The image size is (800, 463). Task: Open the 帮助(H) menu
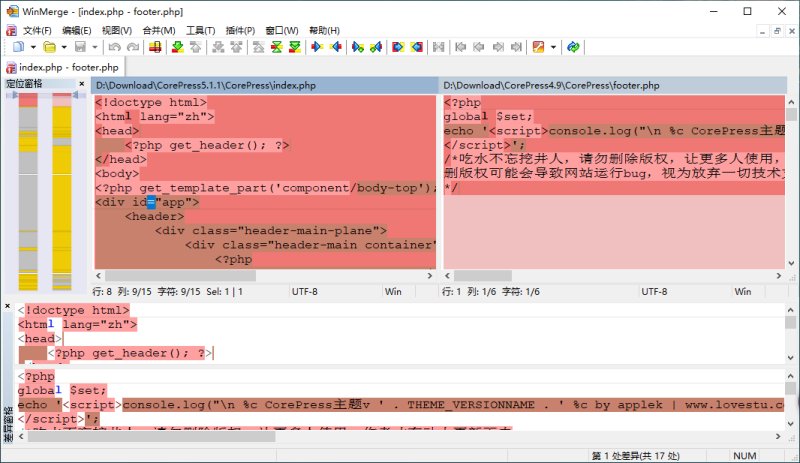click(324, 31)
